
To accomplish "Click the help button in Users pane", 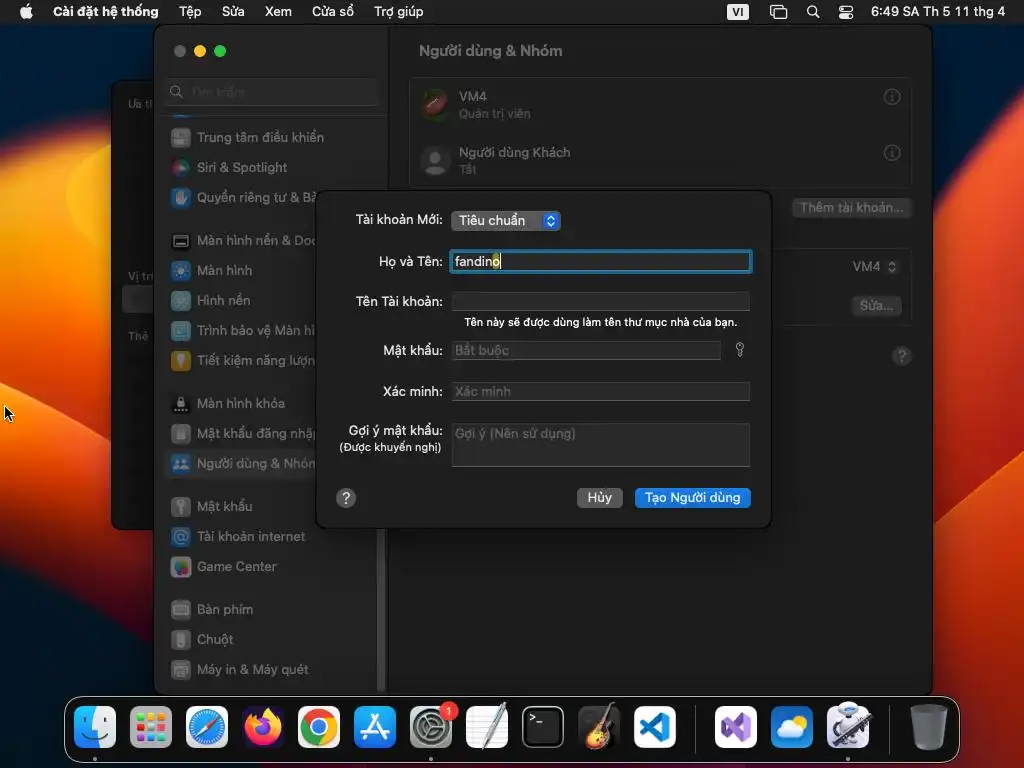I will click(902, 356).
